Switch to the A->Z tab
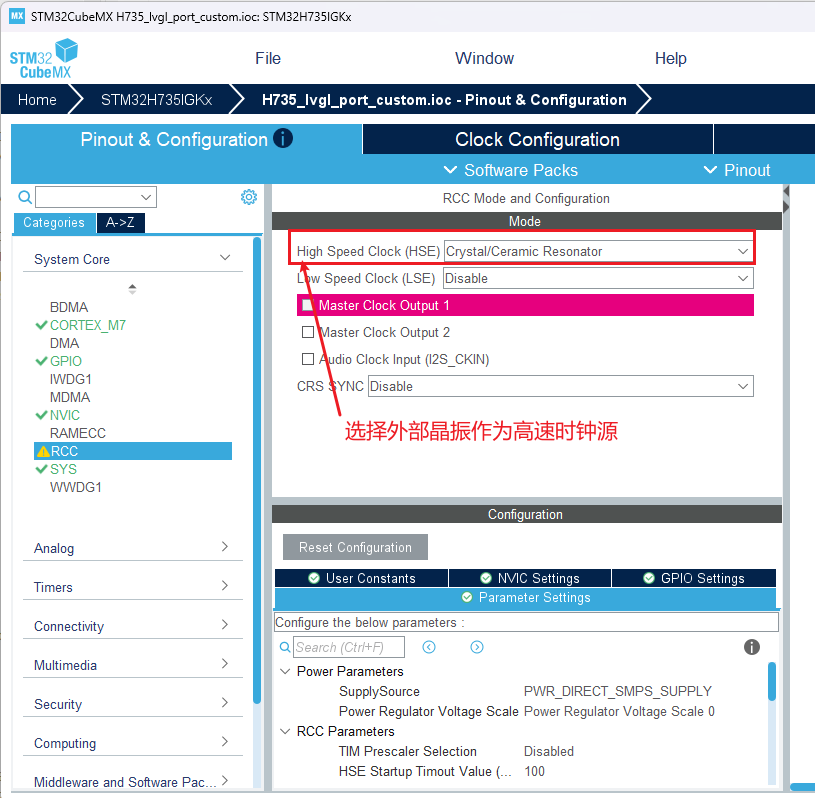 click(x=120, y=223)
